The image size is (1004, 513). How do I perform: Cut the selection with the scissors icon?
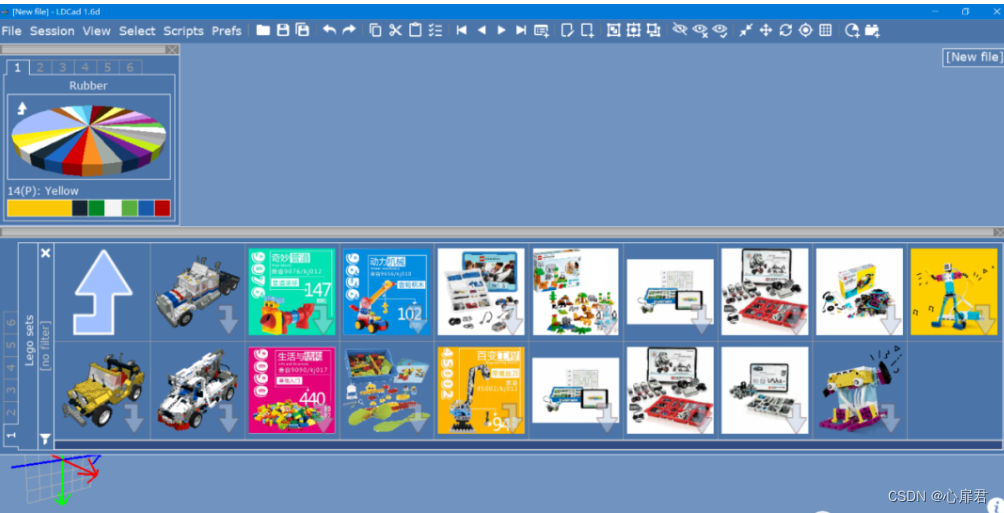(396, 30)
